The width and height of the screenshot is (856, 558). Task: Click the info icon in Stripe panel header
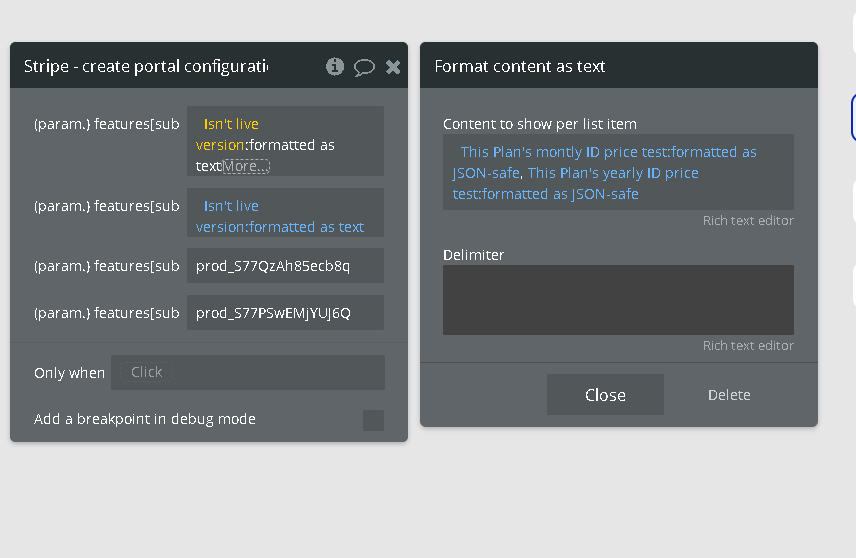point(335,66)
